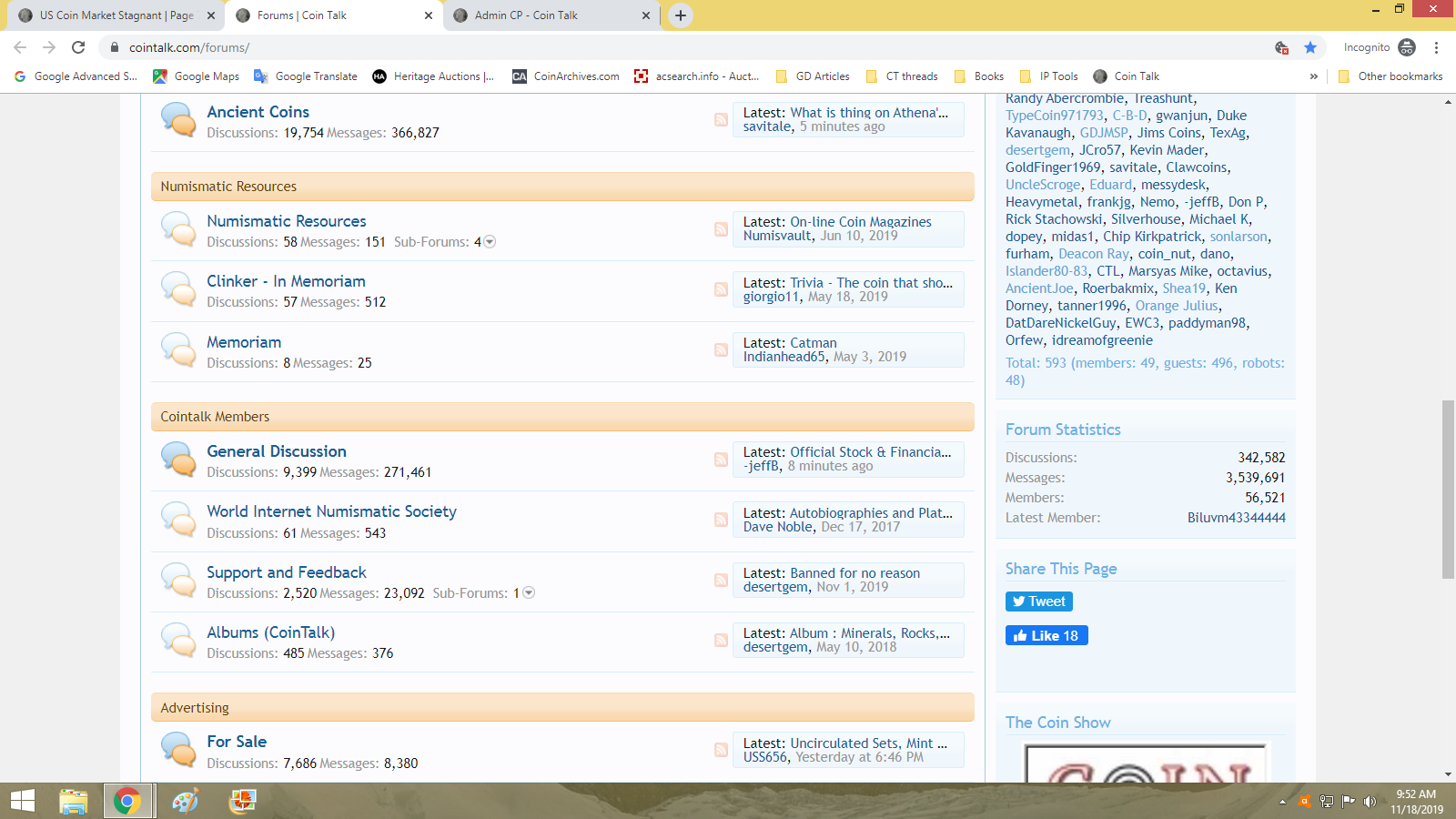Click the page vertical scrollbar thumb
Image resolution: width=1456 pixels, height=819 pixels.
pos(1448,490)
